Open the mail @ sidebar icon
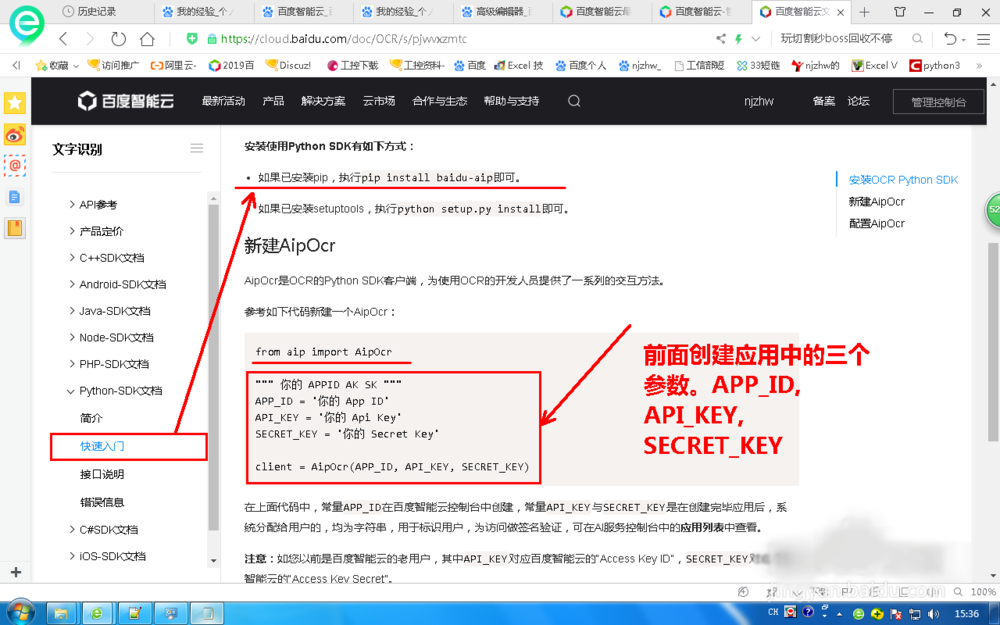1000x625 pixels. [15, 165]
